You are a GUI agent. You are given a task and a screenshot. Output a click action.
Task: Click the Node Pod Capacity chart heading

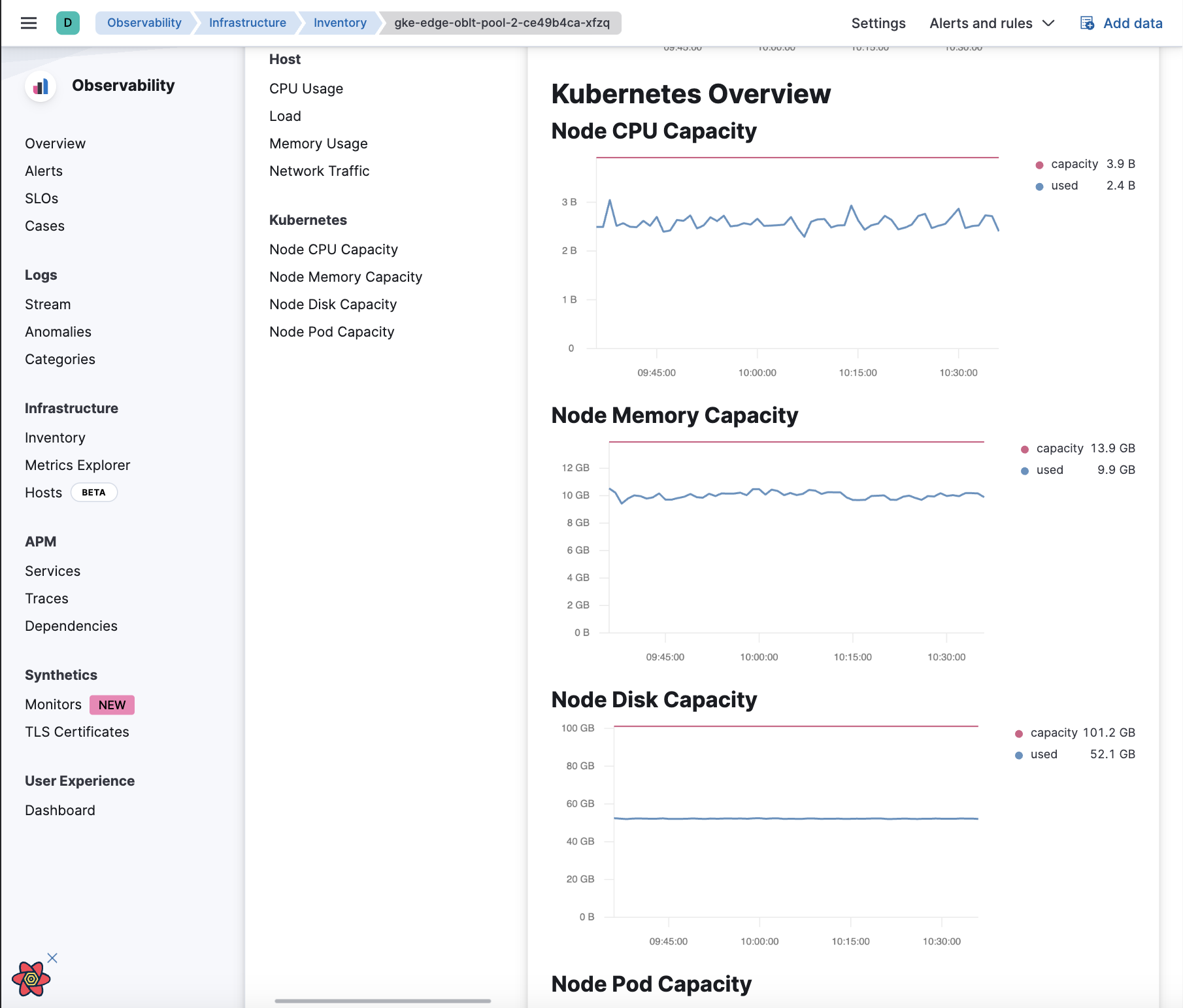click(652, 984)
